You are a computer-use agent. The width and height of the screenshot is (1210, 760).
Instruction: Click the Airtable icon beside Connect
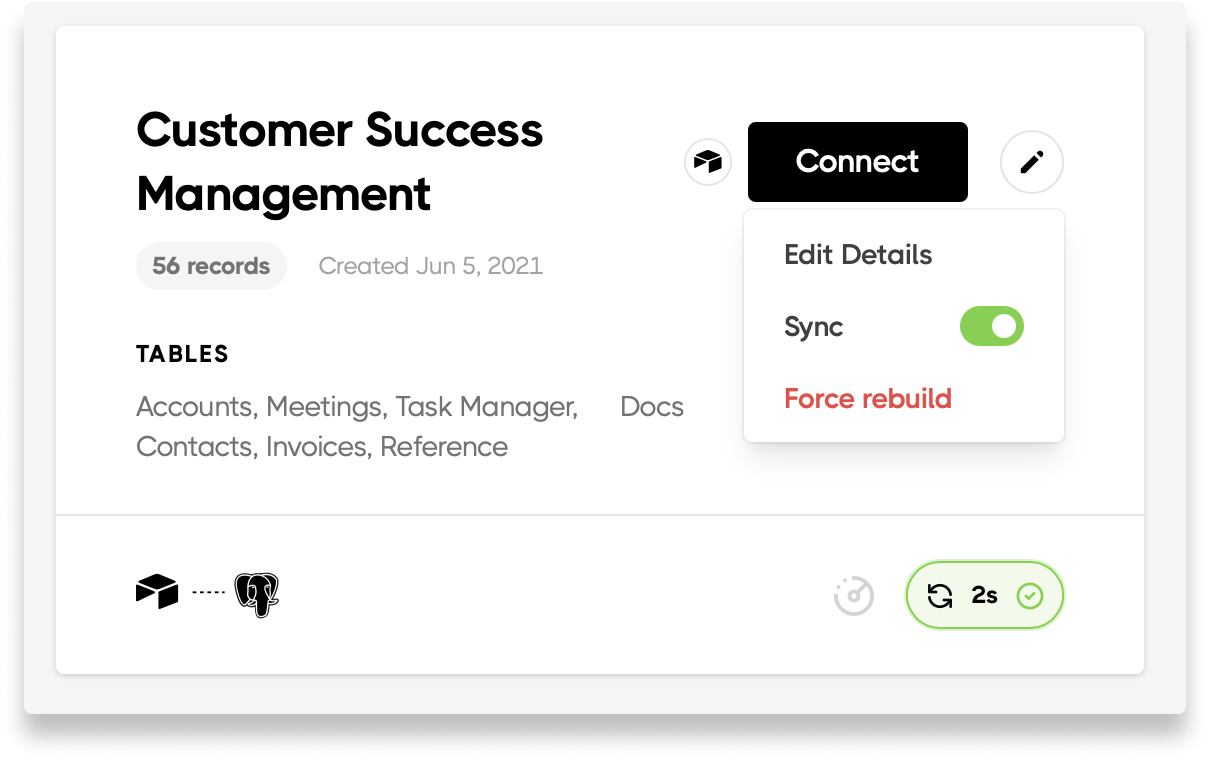click(x=708, y=162)
